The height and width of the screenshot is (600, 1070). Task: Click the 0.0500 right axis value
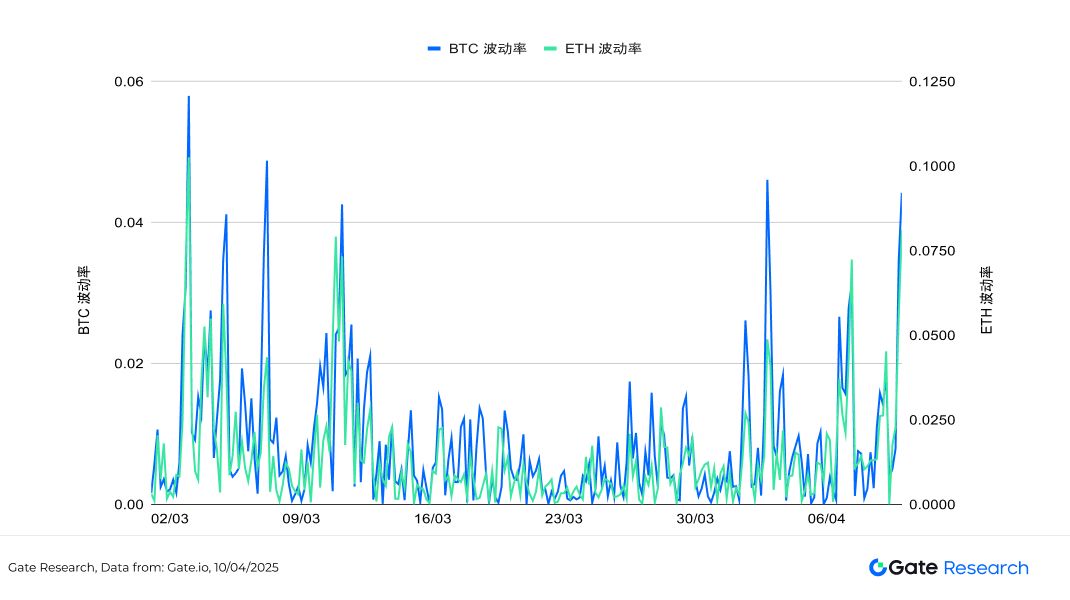pos(932,336)
